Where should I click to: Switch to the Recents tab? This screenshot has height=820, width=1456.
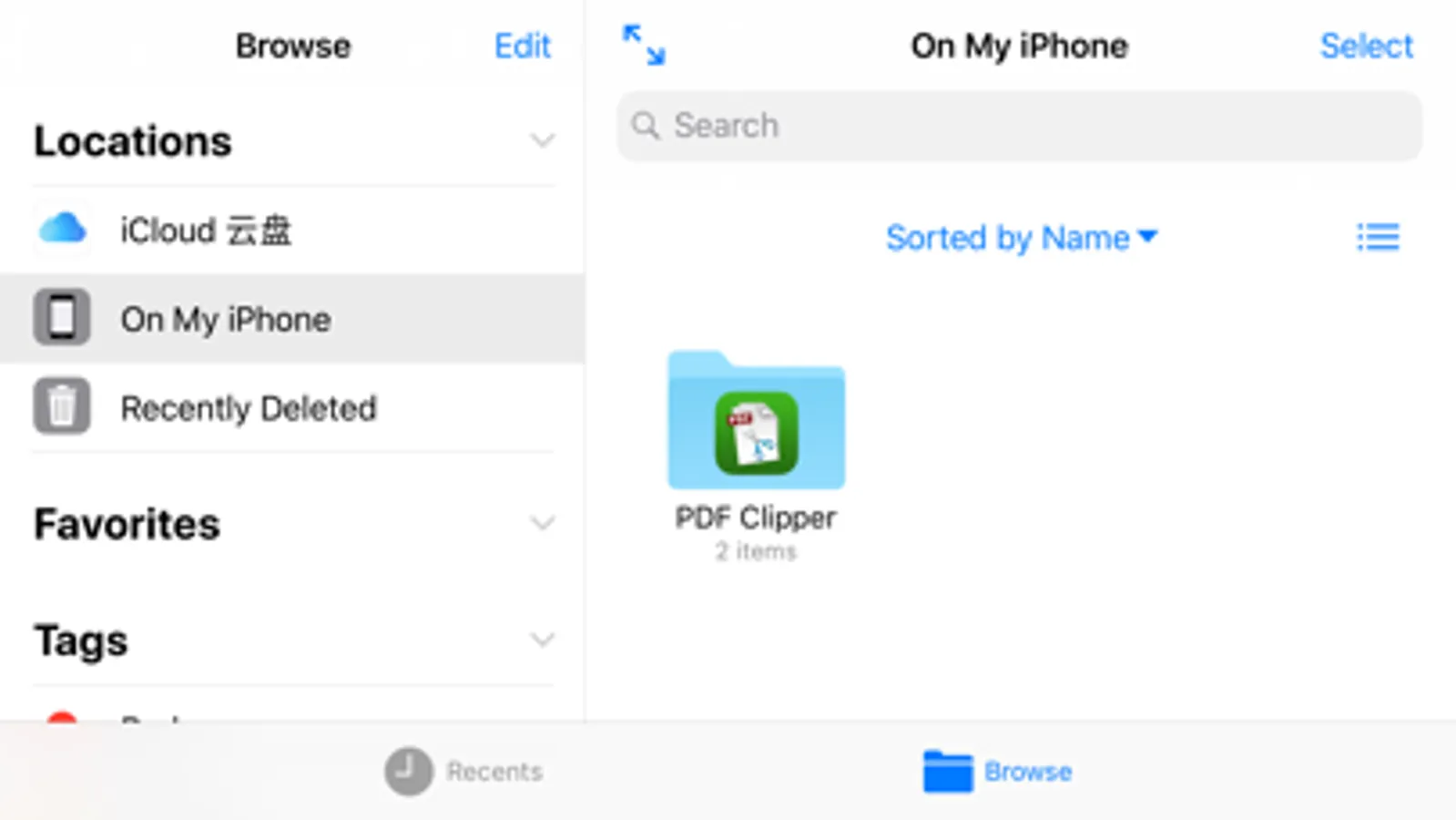tap(464, 772)
